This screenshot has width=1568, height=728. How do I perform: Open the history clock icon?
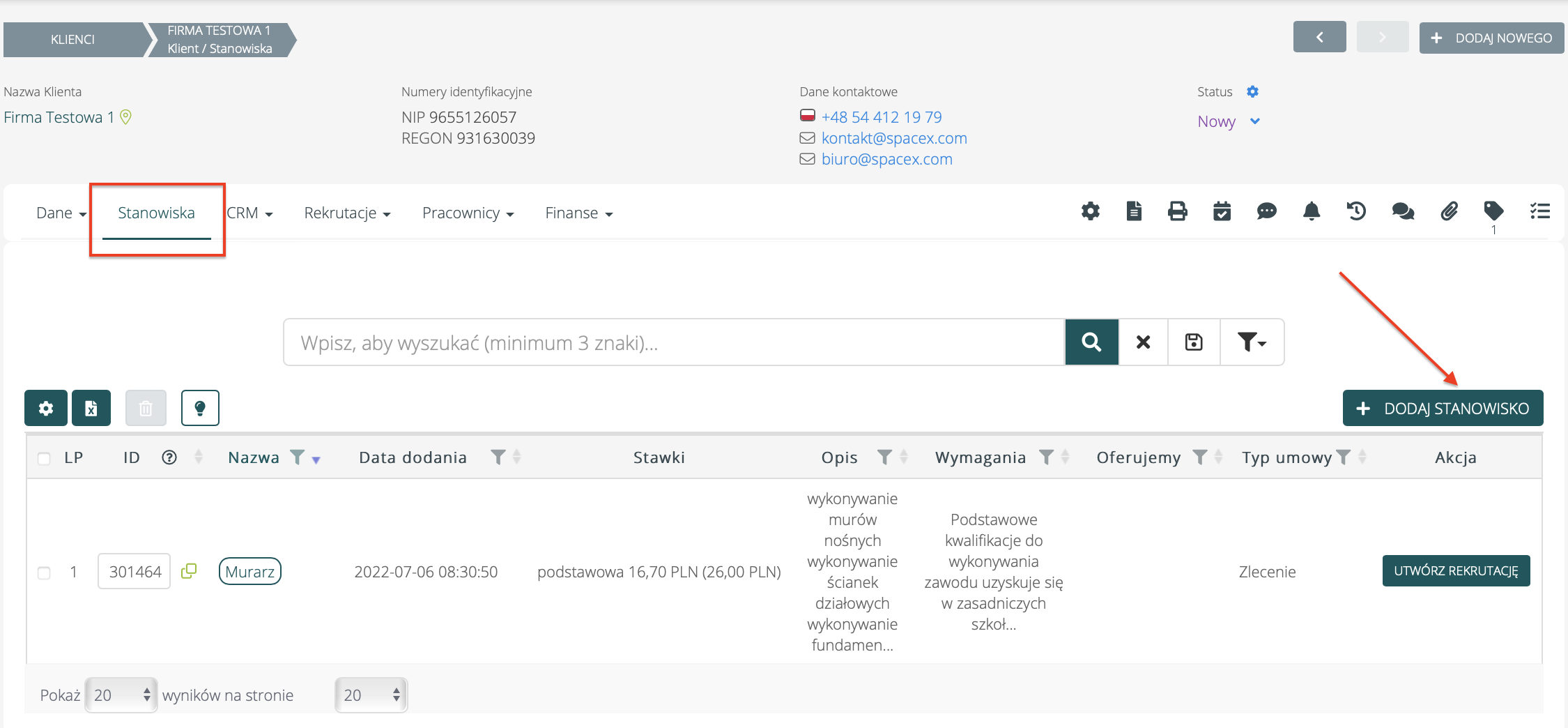[x=1356, y=211]
